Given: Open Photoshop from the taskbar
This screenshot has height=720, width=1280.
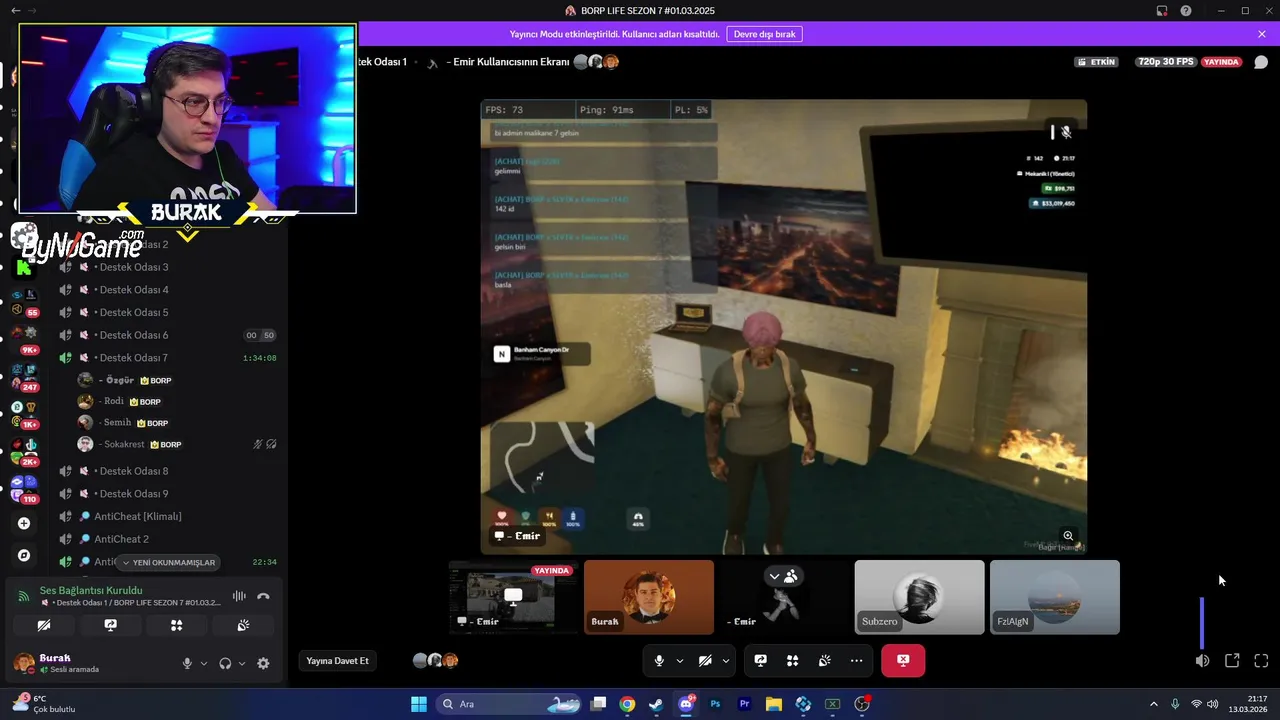Looking at the screenshot, I should (x=715, y=704).
